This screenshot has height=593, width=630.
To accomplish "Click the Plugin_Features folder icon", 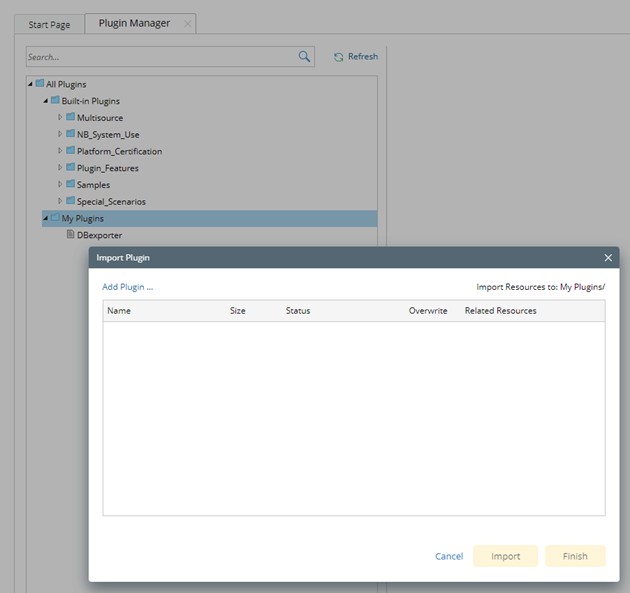I will [70, 168].
